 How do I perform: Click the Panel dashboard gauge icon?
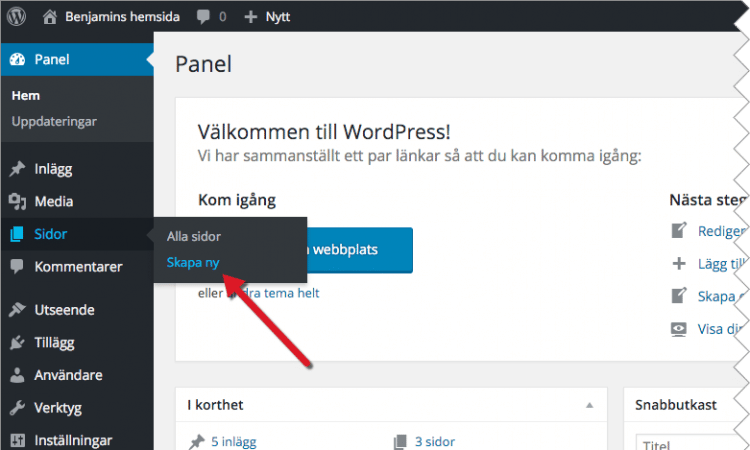point(18,59)
